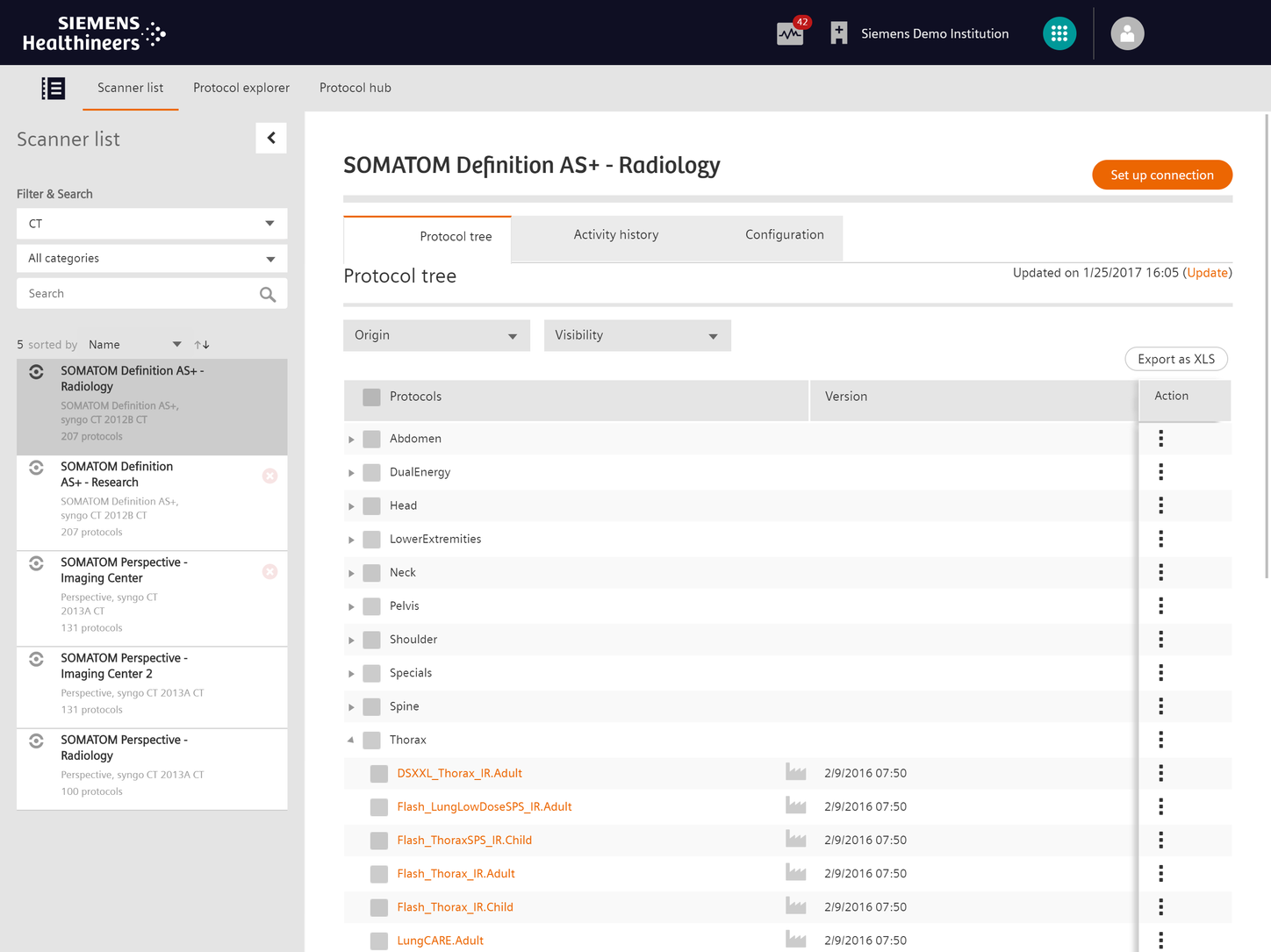Open action menu for DSXXL_Thorax_IR.Adult row

1160,773
